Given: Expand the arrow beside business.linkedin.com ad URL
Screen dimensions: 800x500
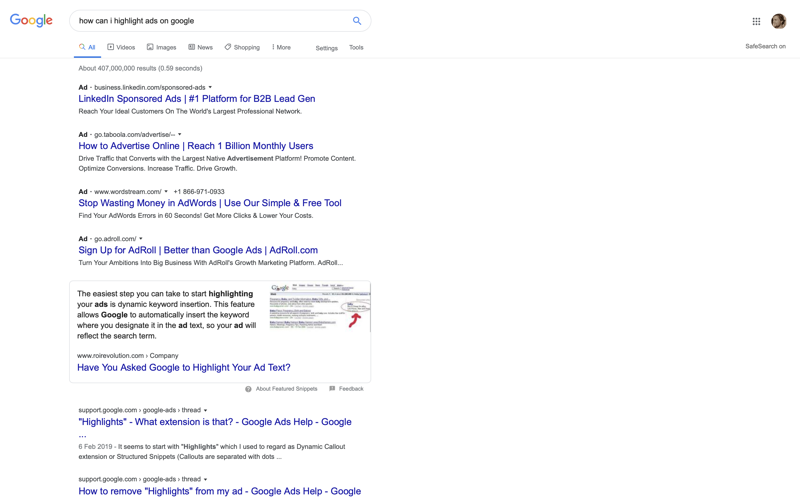Looking at the screenshot, I should pos(210,87).
